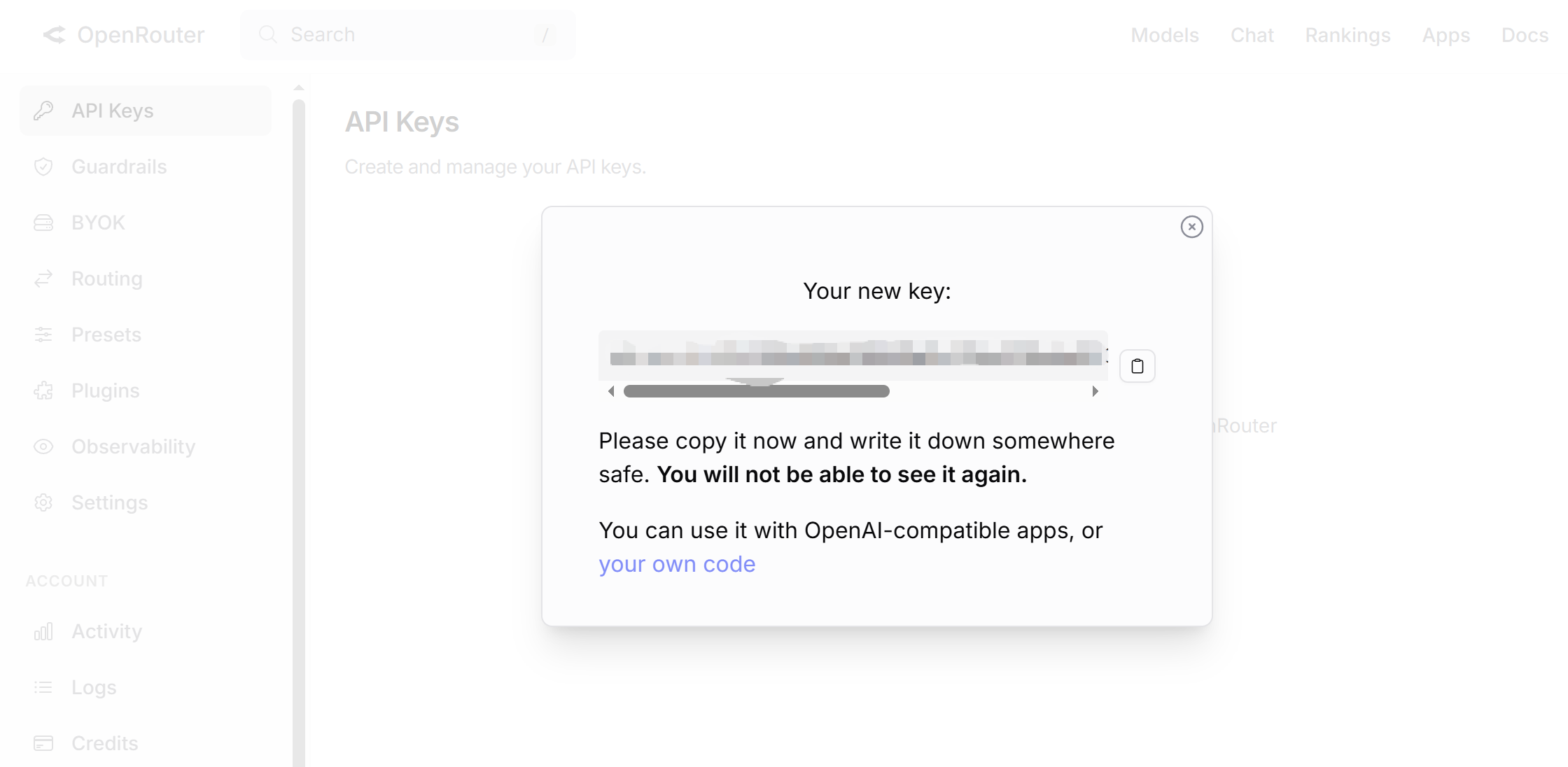Click the Plugins puzzle icon
The width and height of the screenshot is (1568, 767).
pyautogui.click(x=43, y=390)
